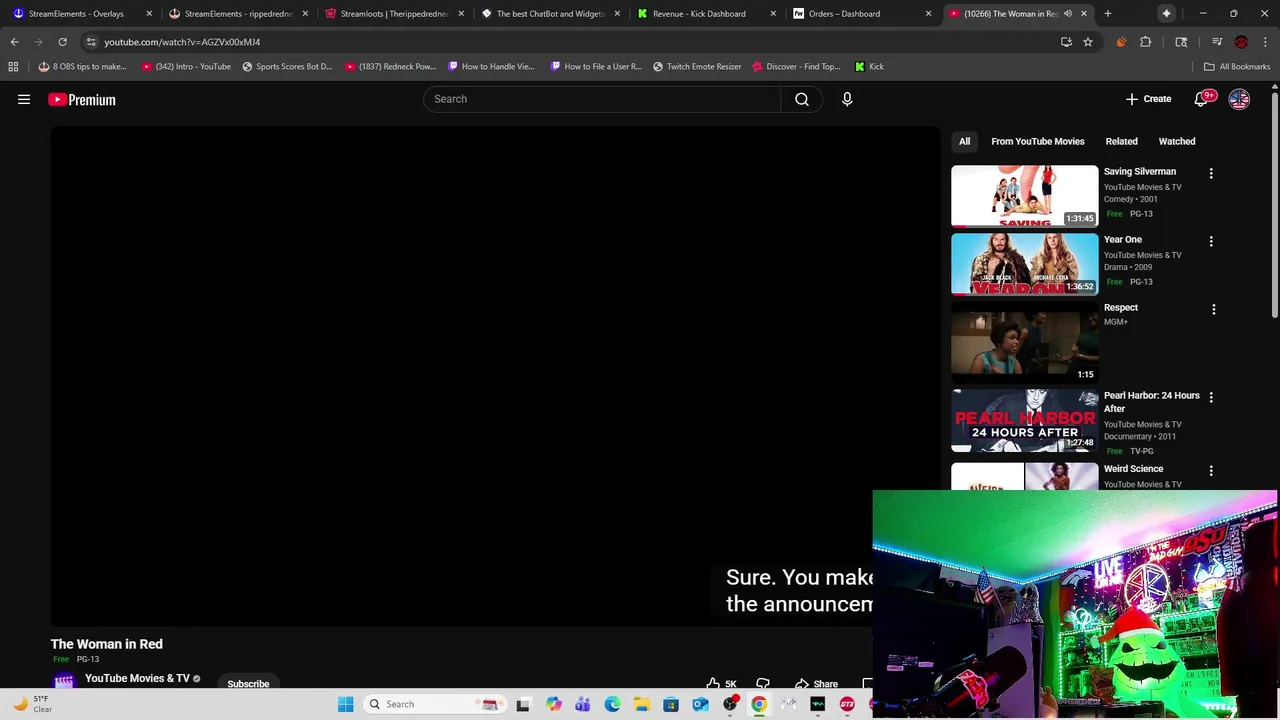Open Microsoft Edge from taskbar
Image resolution: width=1280 pixels, height=720 pixels.
(612, 704)
